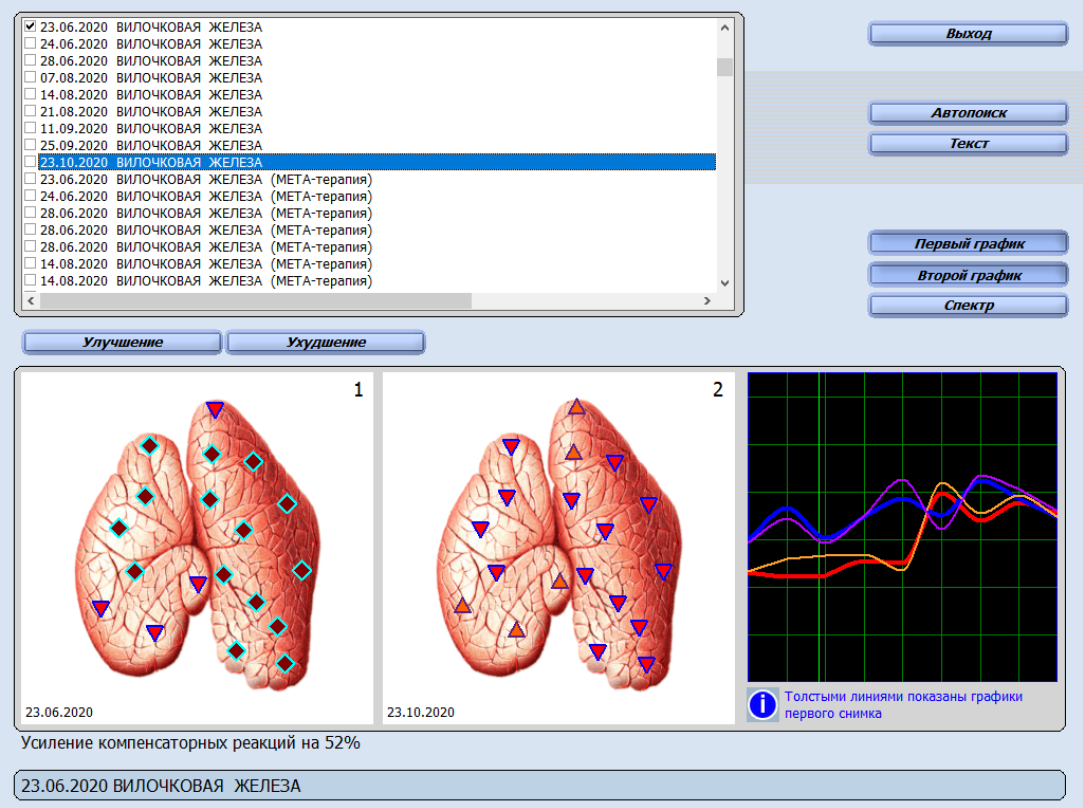Image resolution: width=1083 pixels, height=808 pixels.
Task: Click the black spectrum graph panel
Action: pos(902,527)
